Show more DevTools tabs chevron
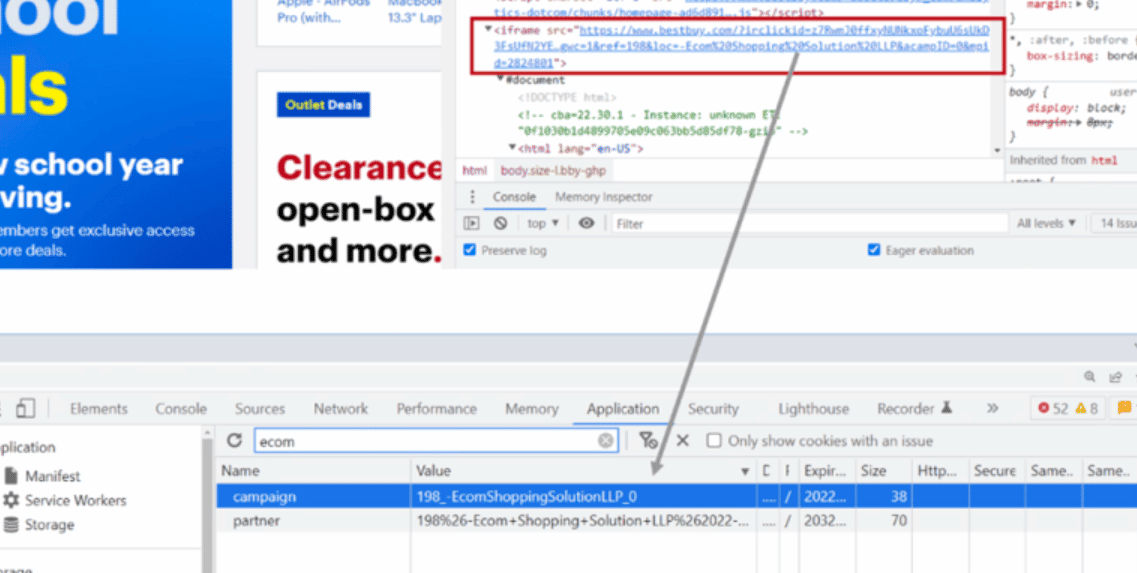Viewport: 1137px width, 573px height. (x=992, y=408)
